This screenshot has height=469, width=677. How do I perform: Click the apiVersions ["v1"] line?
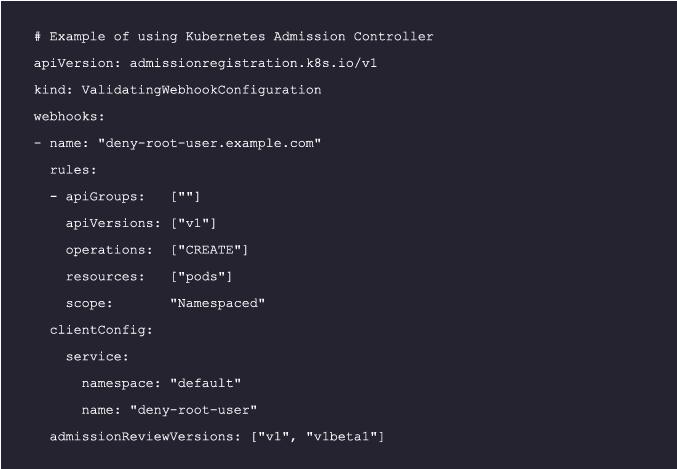click(x=141, y=223)
